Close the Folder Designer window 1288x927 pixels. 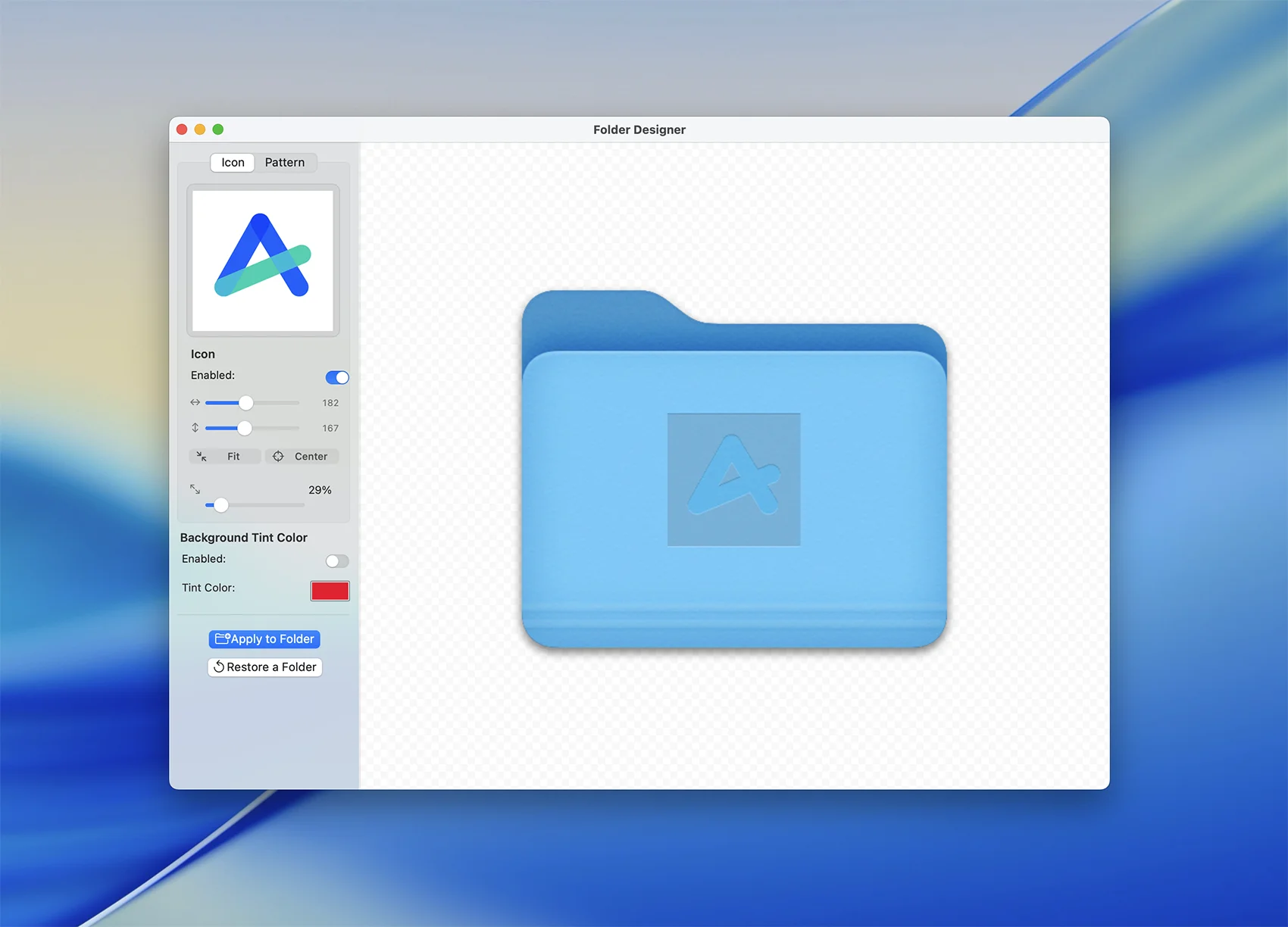click(182, 130)
